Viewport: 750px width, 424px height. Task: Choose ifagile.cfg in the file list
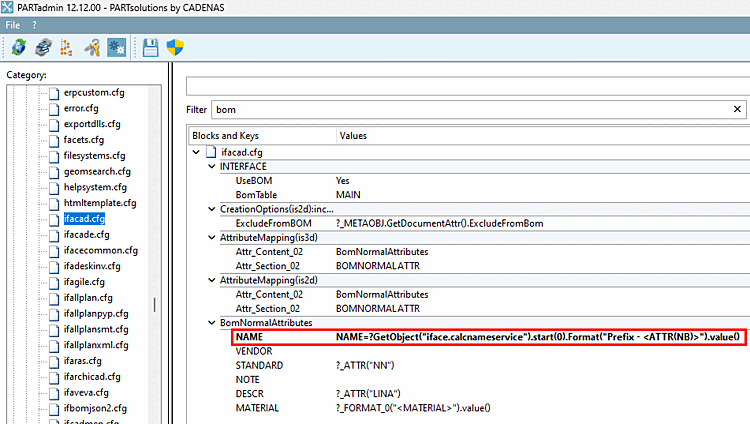point(84,282)
